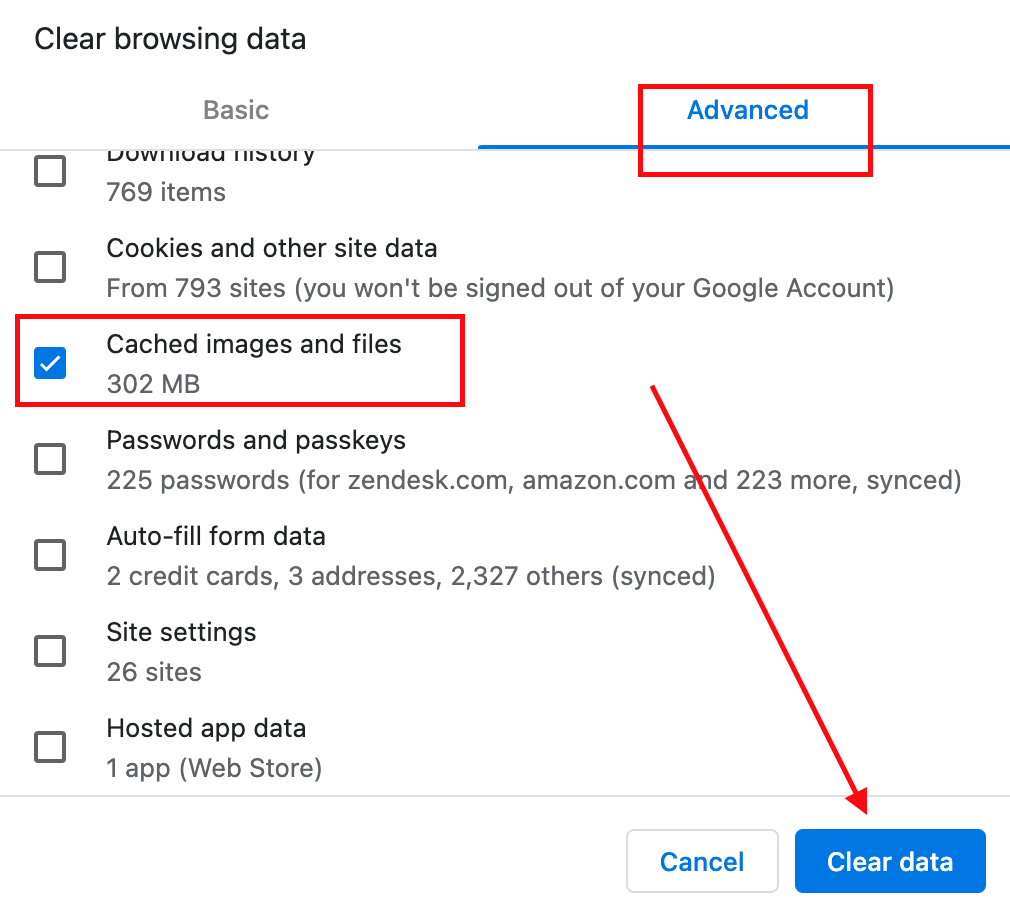Click the 'Hosted app data' label
The width and height of the screenshot is (1010, 906).
tap(206, 728)
